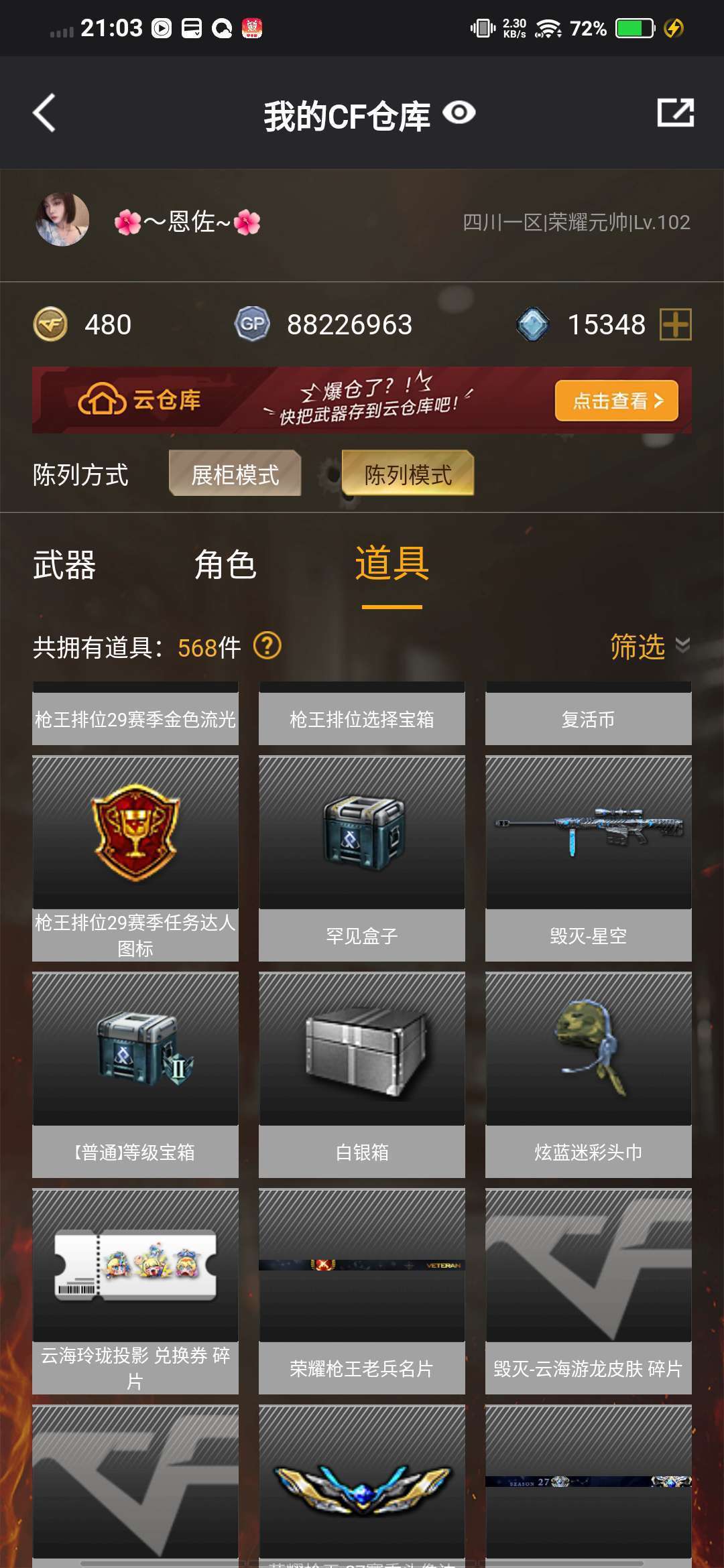The width and height of the screenshot is (724, 1568).
Task: Tap the GP coin icon
Action: pyautogui.click(x=252, y=324)
